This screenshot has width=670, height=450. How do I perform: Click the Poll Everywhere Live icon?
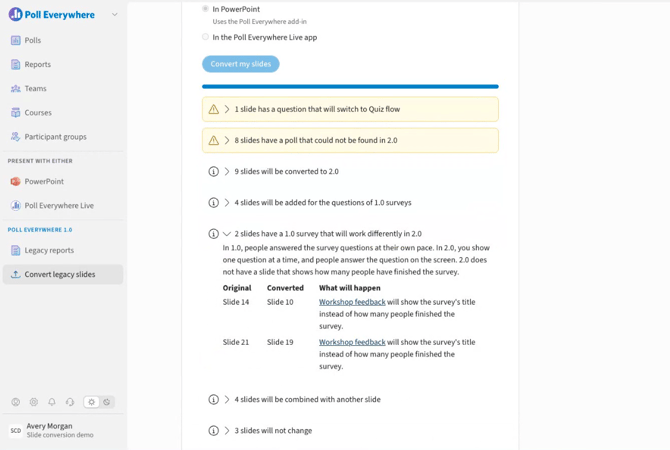click(x=15, y=206)
